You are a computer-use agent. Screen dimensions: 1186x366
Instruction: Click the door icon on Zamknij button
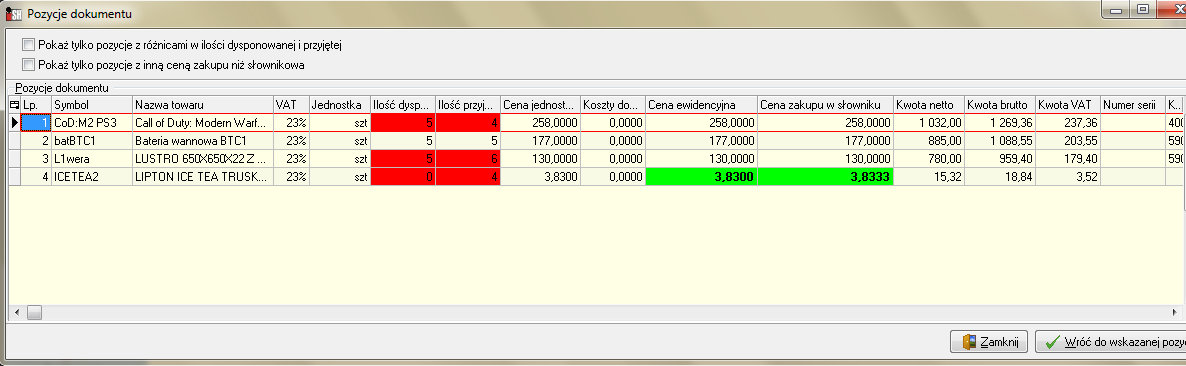(x=969, y=342)
